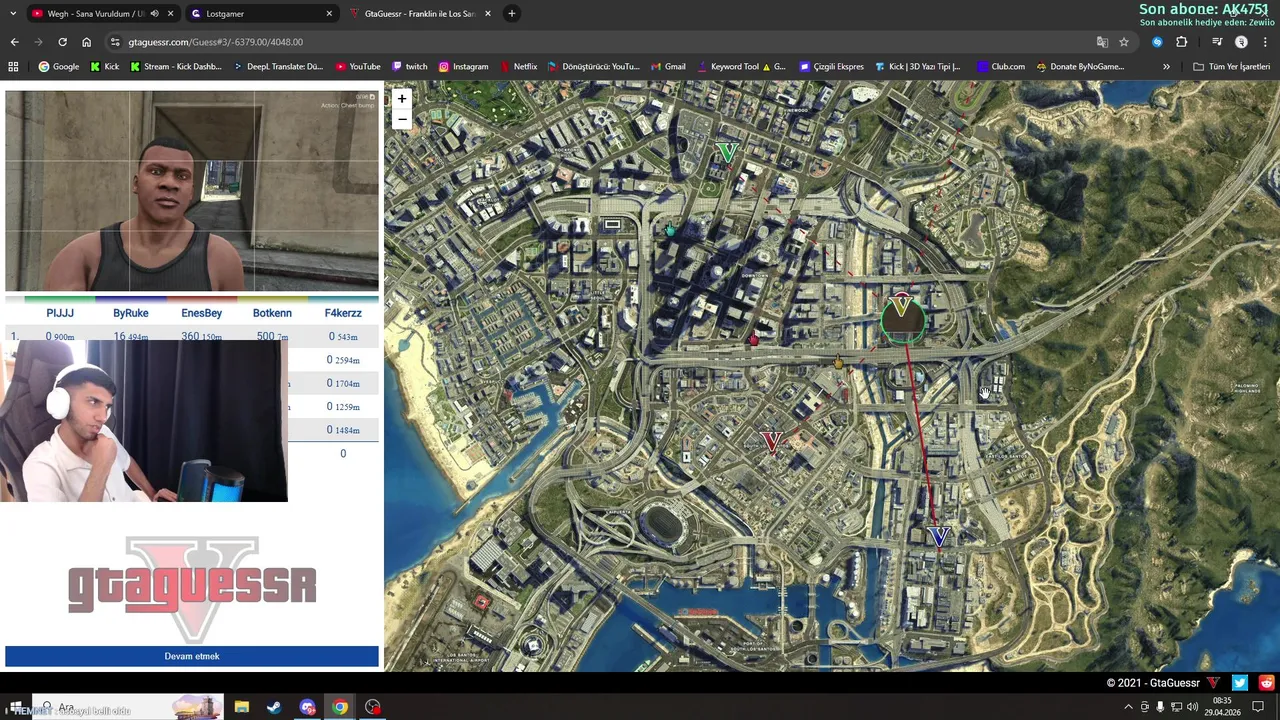Open the Donate ByNoGame bookmark
The width and height of the screenshot is (1280, 720).
click(1080, 67)
